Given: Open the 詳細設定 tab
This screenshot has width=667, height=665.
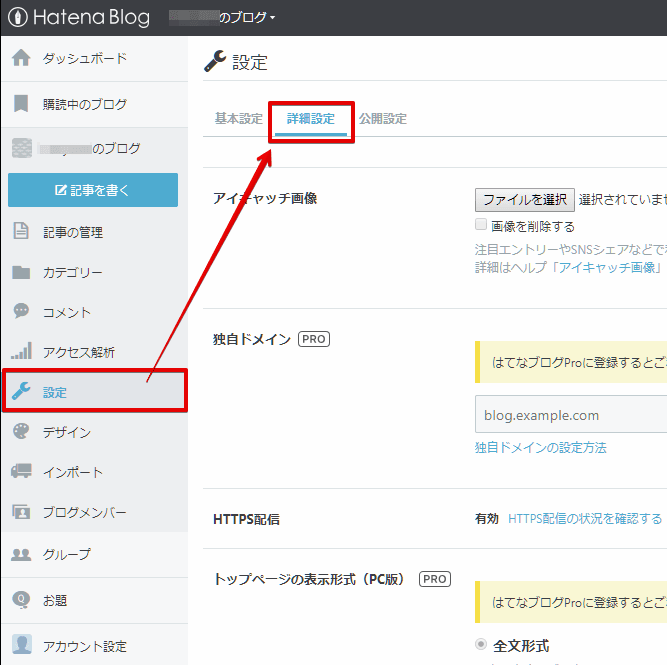Looking at the screenshot, I should pos(311,119).
